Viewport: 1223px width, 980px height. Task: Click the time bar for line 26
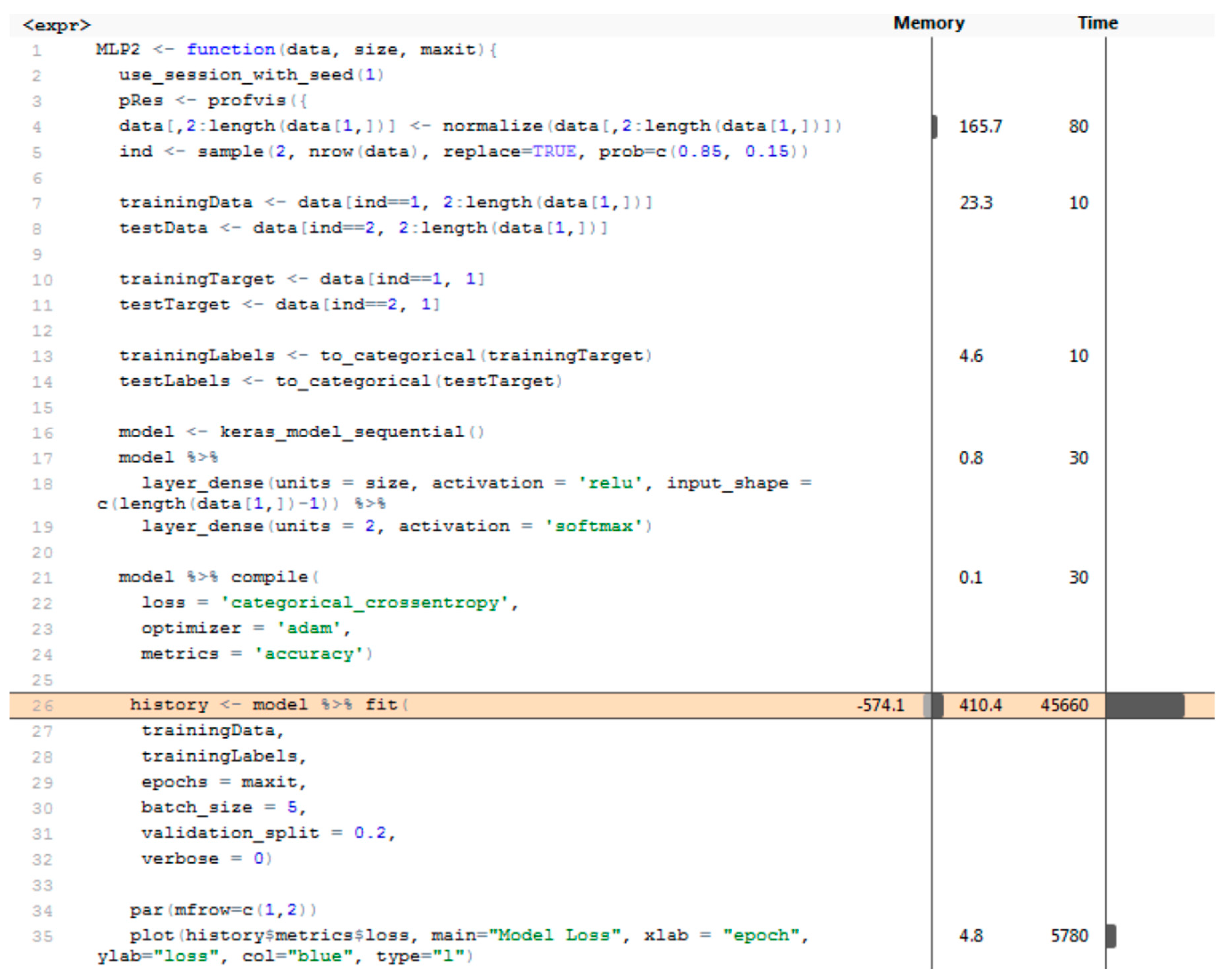1145,705
